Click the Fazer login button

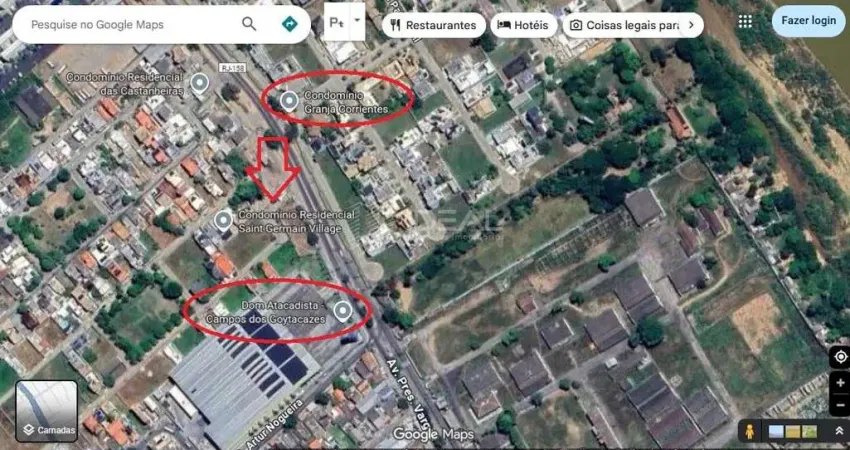tap(808, 21)
